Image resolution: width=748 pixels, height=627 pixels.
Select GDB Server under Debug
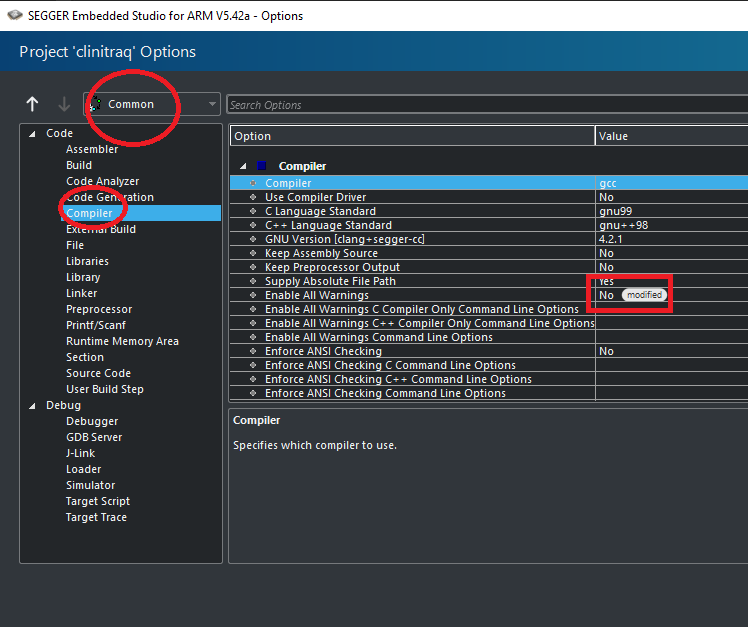94,437
